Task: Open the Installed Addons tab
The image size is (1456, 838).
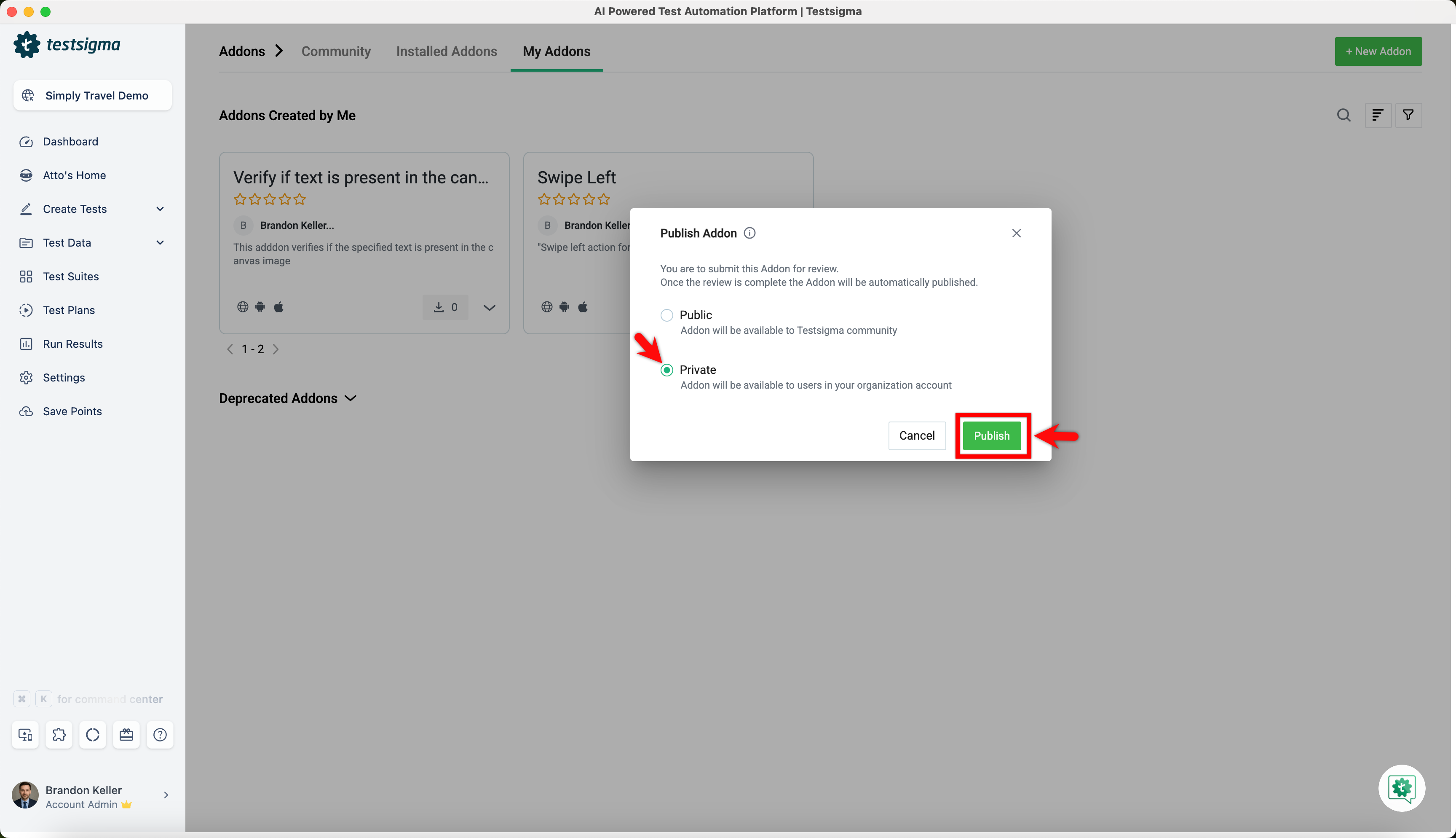Action: (x=447, y=51)
